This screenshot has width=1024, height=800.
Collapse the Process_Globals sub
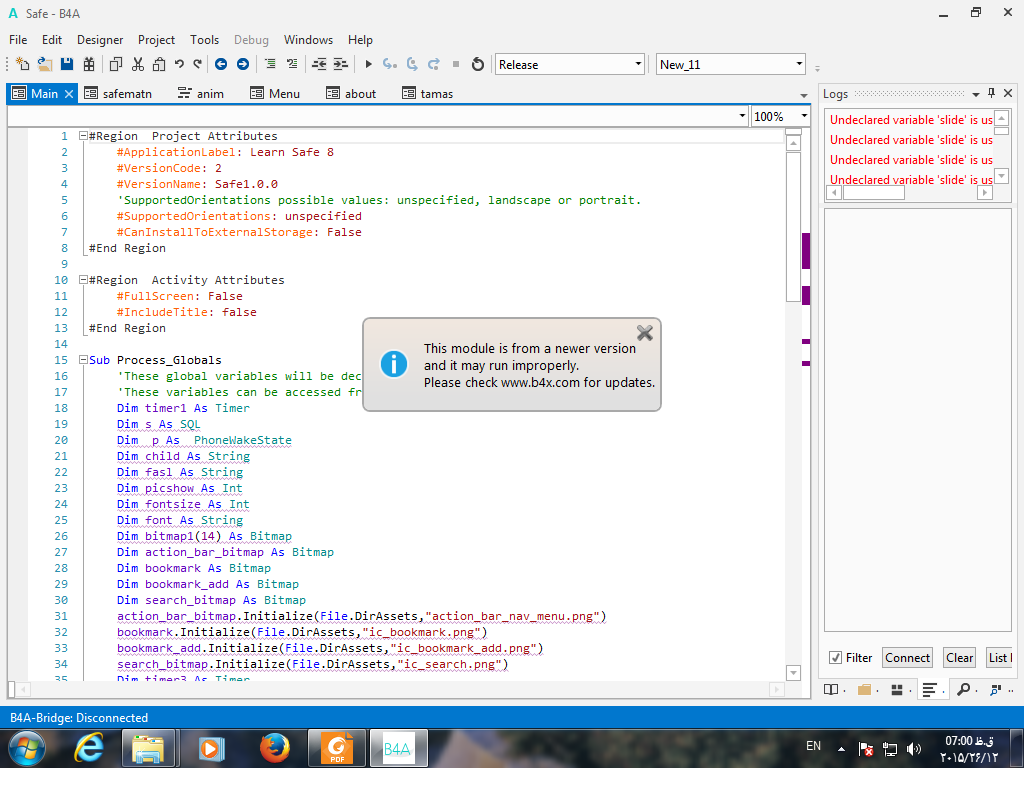tap(84, 360)
